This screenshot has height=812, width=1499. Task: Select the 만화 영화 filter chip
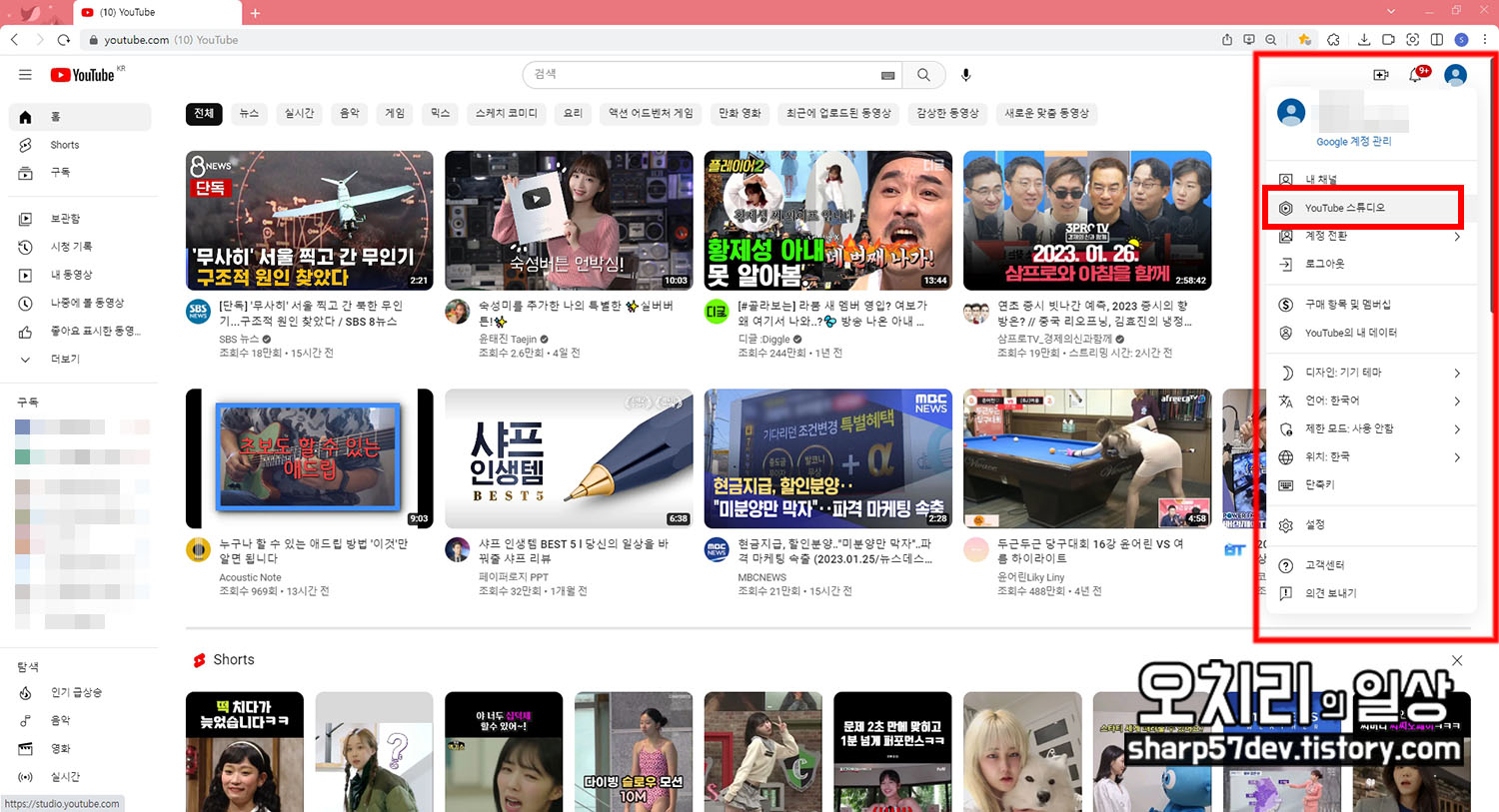(x=740, y=114)
